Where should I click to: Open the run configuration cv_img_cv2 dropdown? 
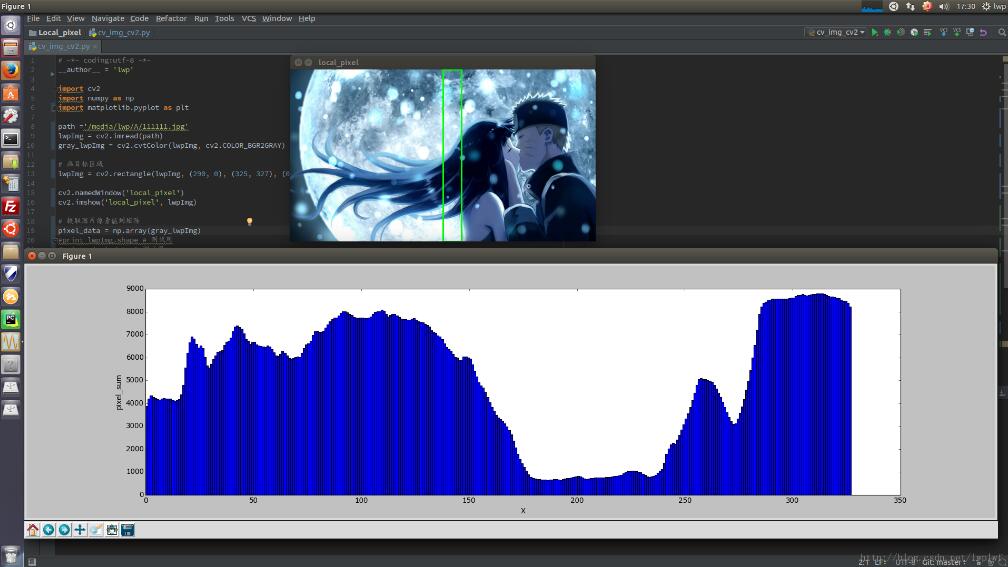836,32
